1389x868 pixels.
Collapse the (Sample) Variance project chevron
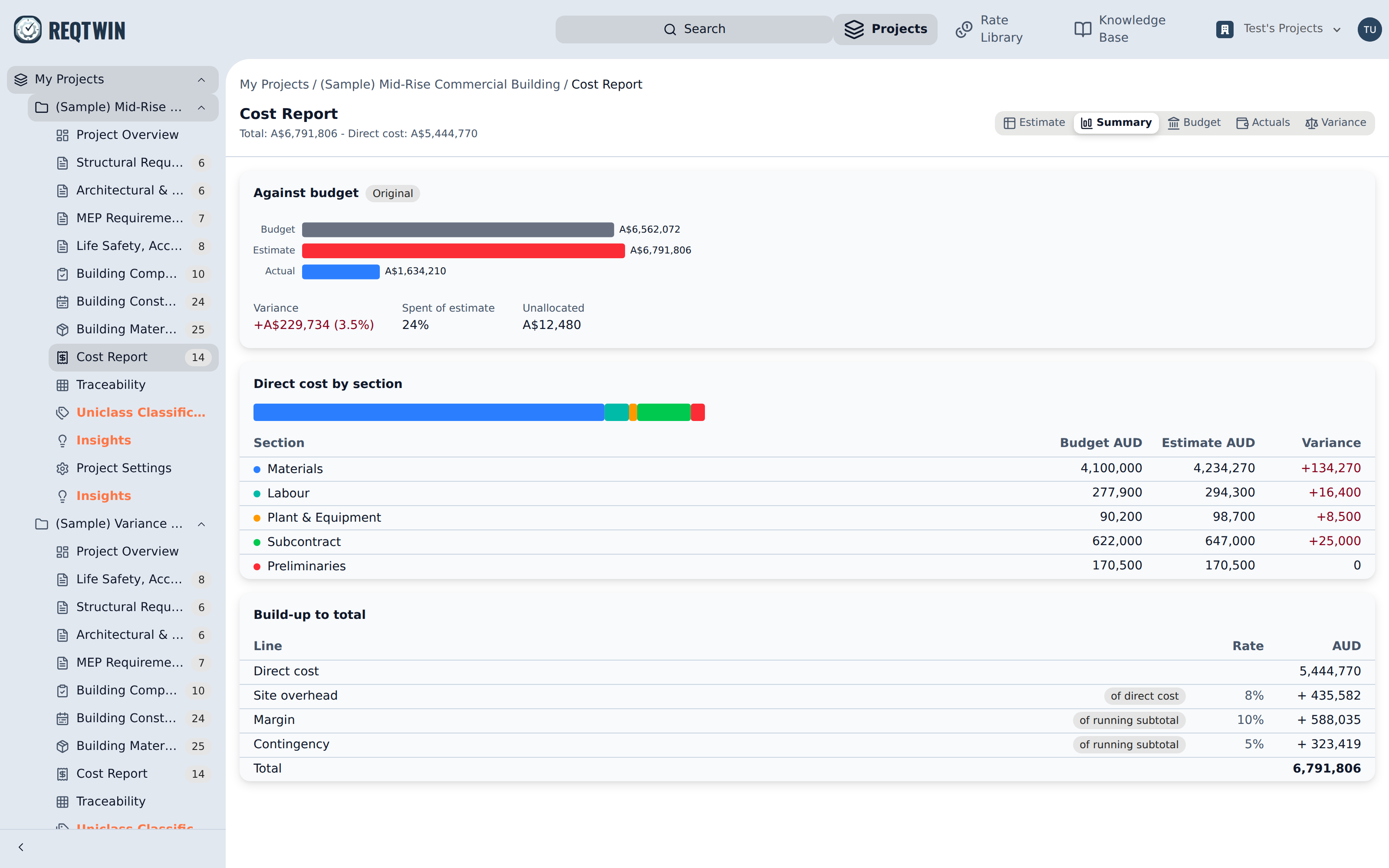(x=201, y=524)
